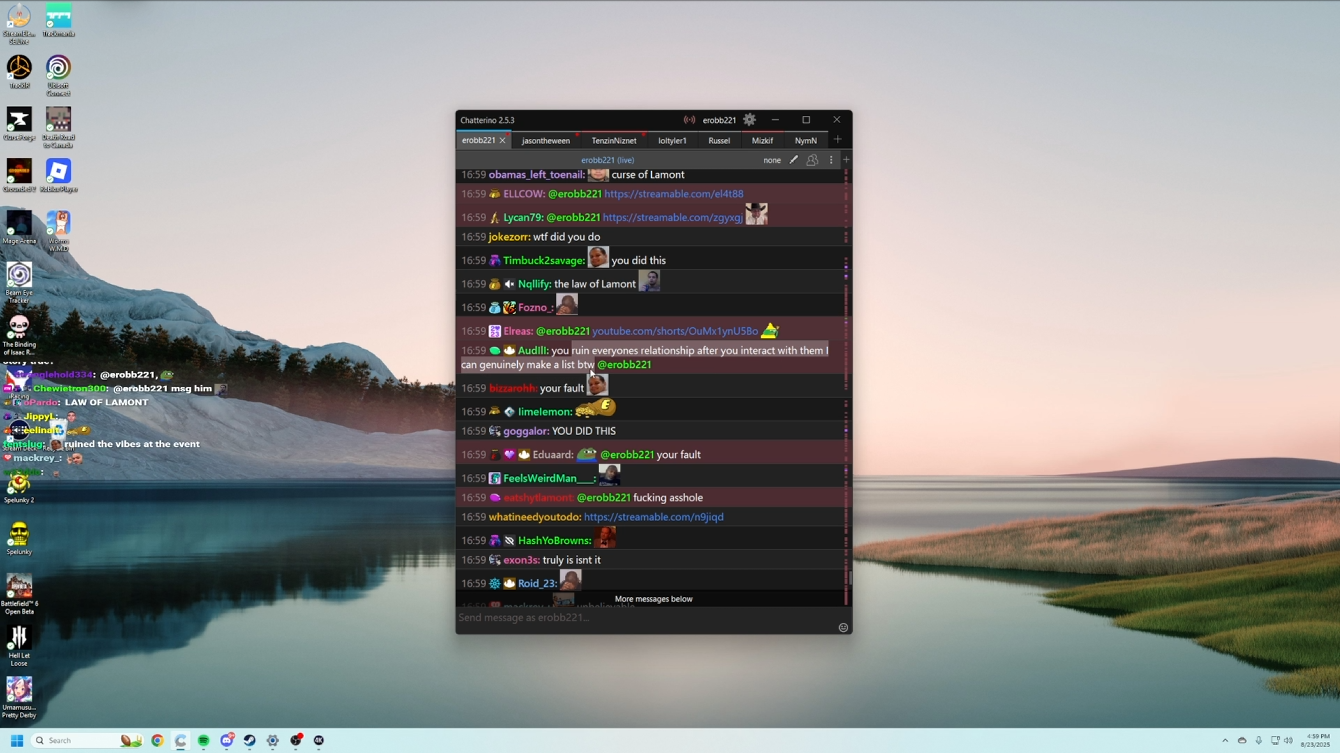Click username Fozno_ in chat

(x=535, y=308)
